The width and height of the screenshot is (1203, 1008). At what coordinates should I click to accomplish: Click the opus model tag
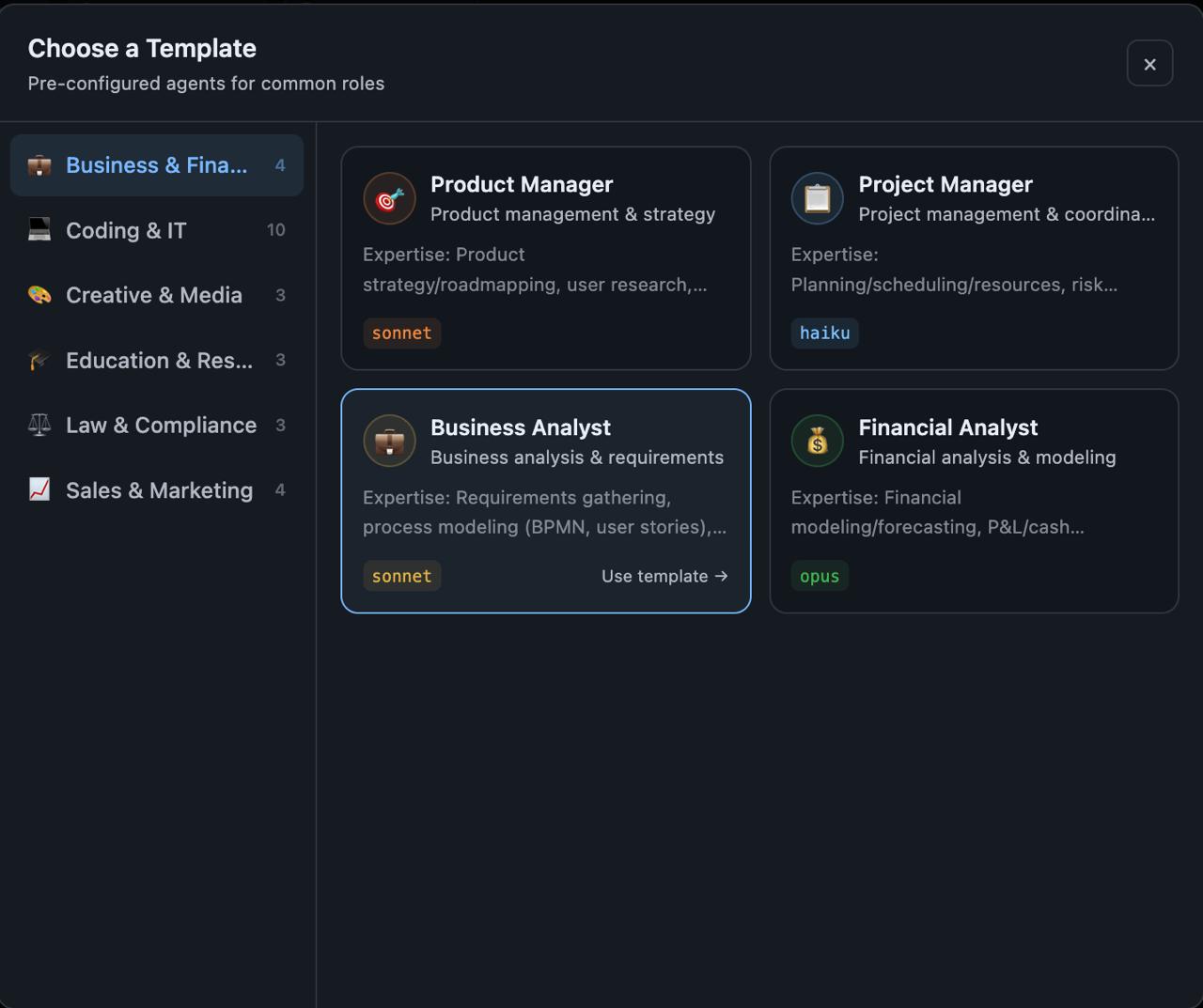[819, 577]
